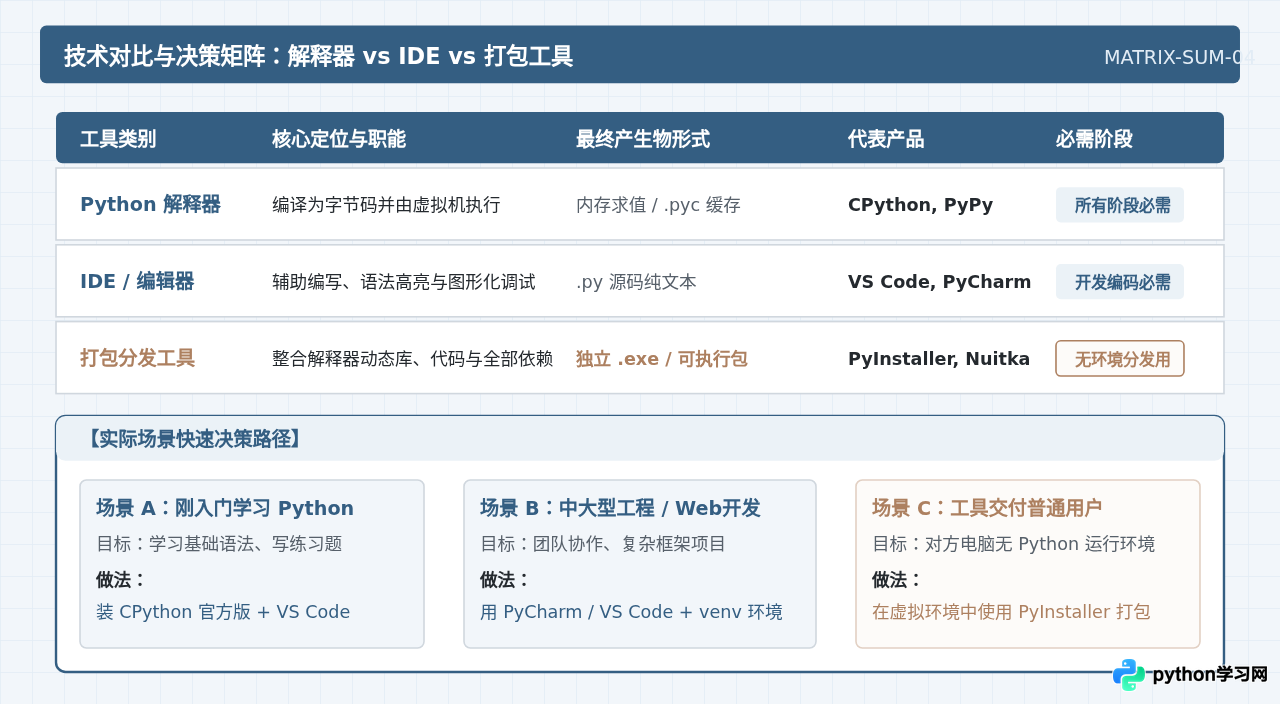Click the Python logo icon at bottom right
Viewport: 1280px width, 704px height.
point(1129,675)
